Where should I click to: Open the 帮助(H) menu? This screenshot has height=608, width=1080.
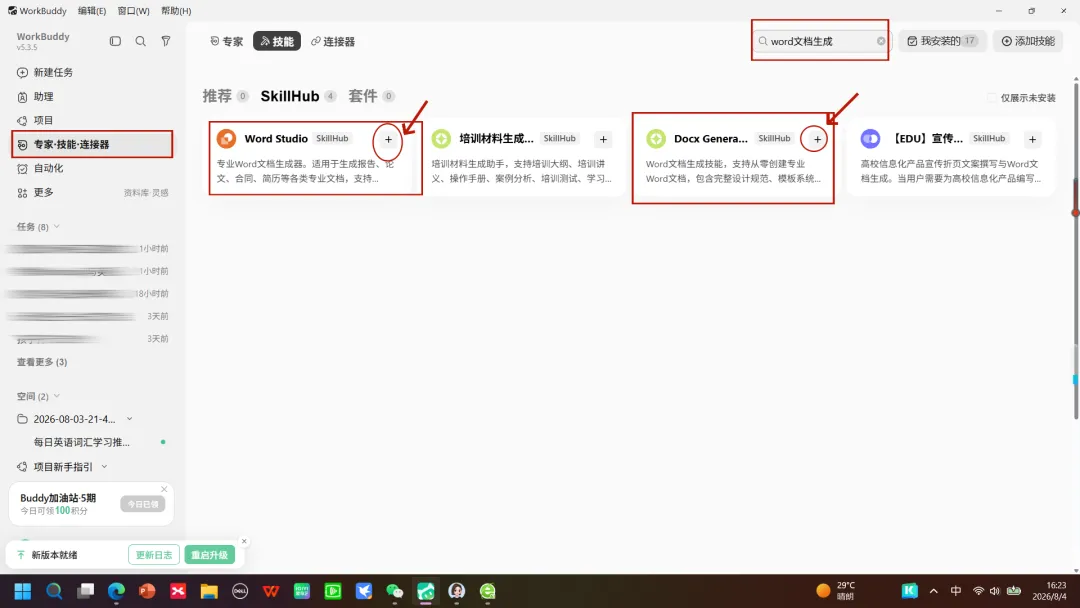[176, 11]
